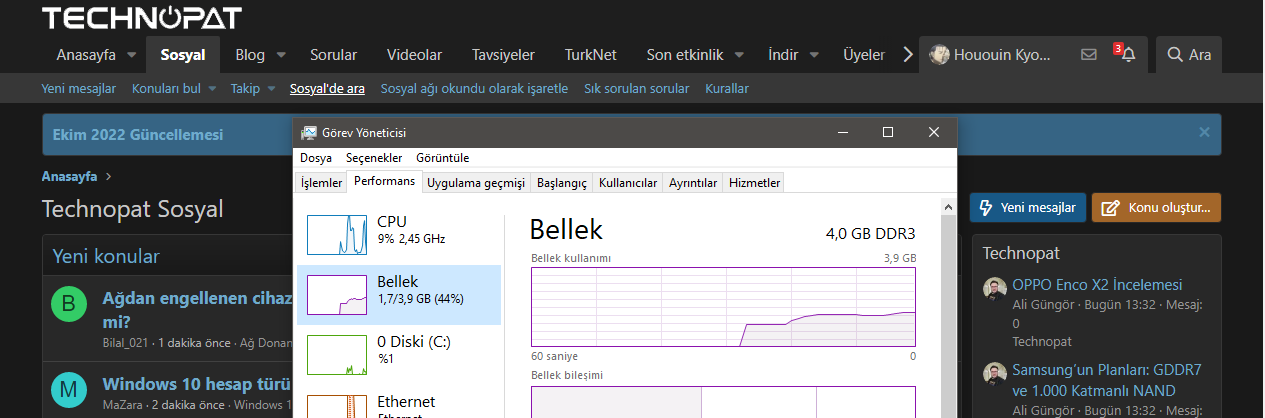Click the Yeni mesajlar sub-navigation link
The width and height of the screenshot is (1265, 418).
79,89
